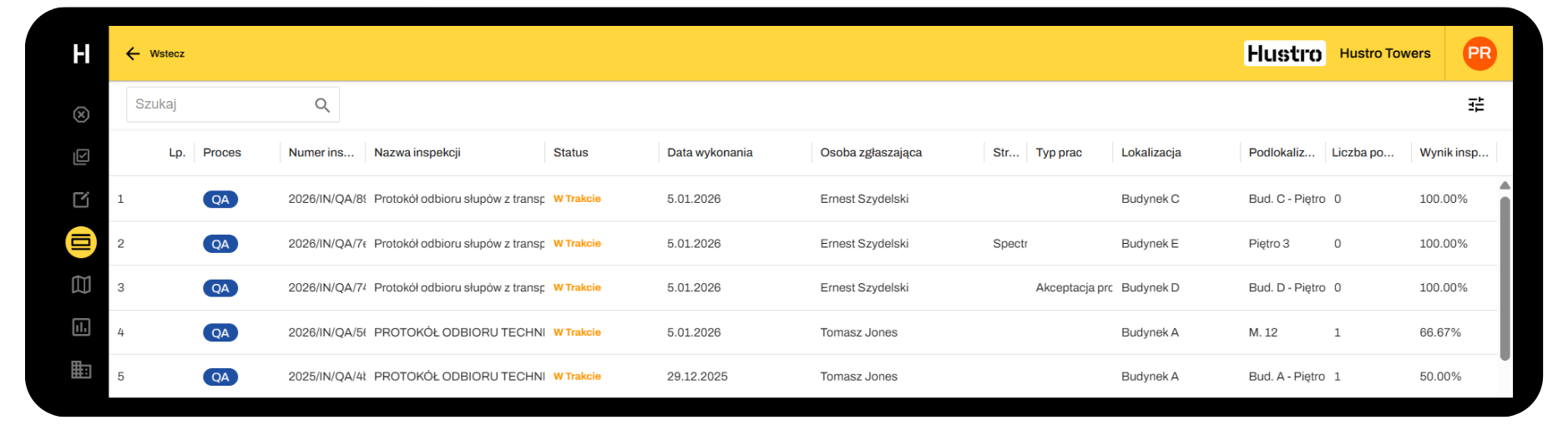Click the Hustro Towers project name
Image resolution: width=1568 pixels, height=425 pixels.
(1384, 53)
